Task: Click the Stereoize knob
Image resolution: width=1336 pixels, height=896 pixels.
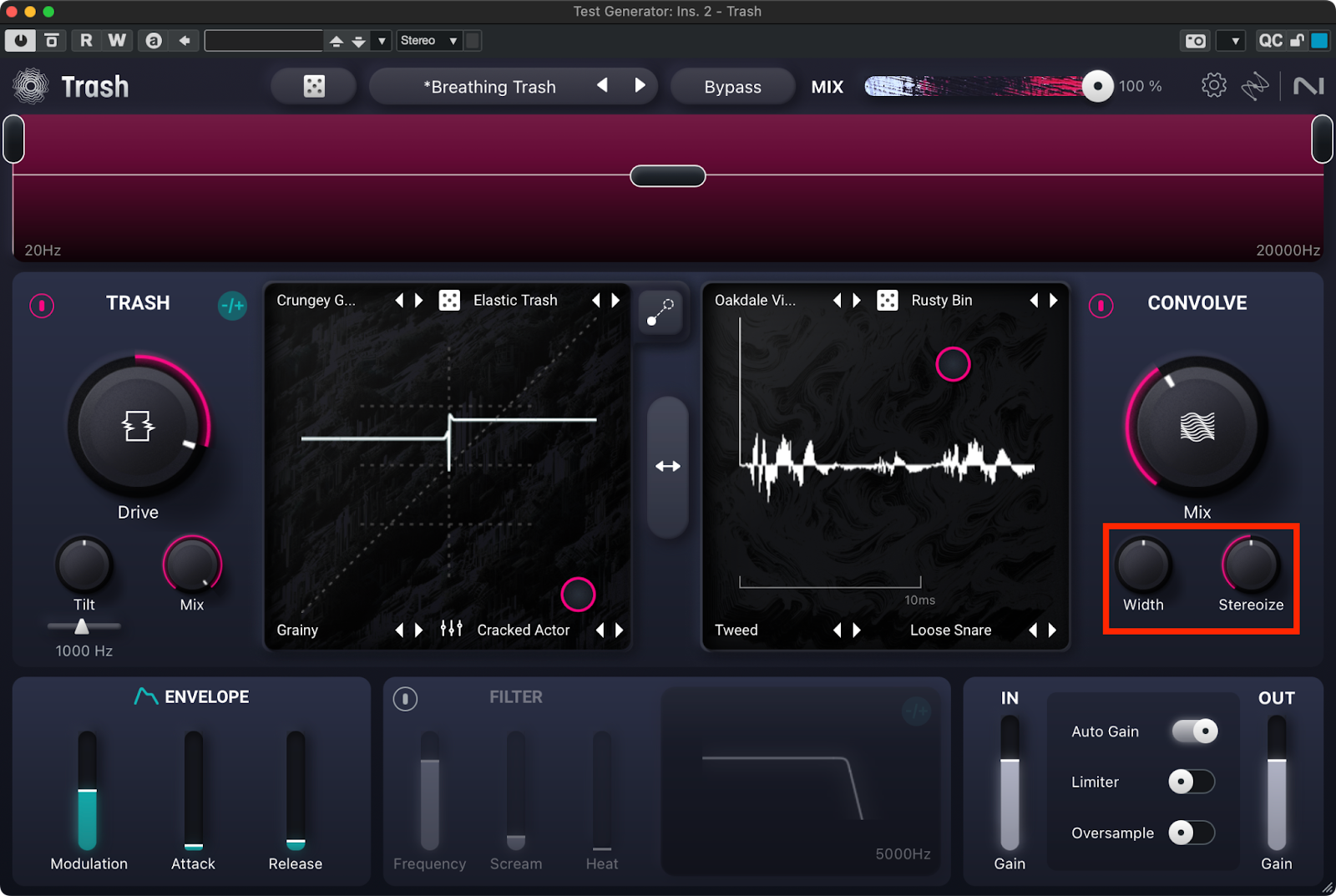Action: 1250,564
